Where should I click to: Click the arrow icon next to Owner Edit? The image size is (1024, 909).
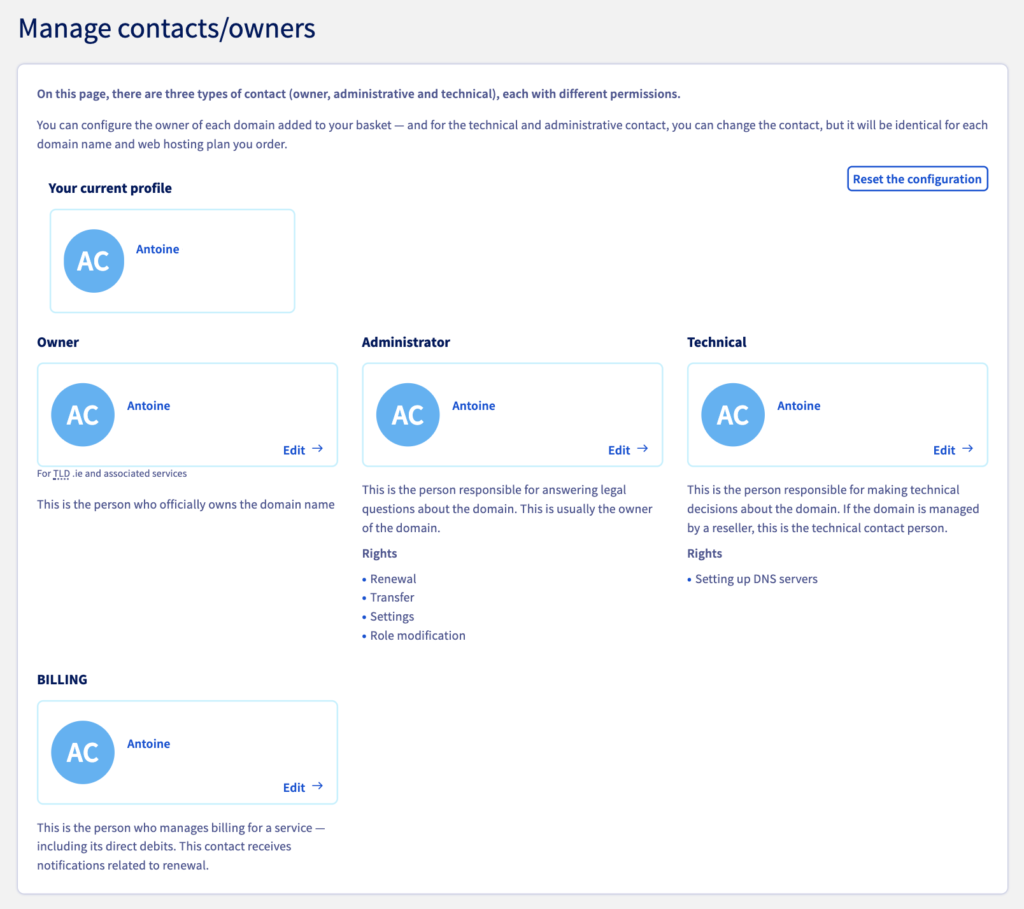click(317, 449)
